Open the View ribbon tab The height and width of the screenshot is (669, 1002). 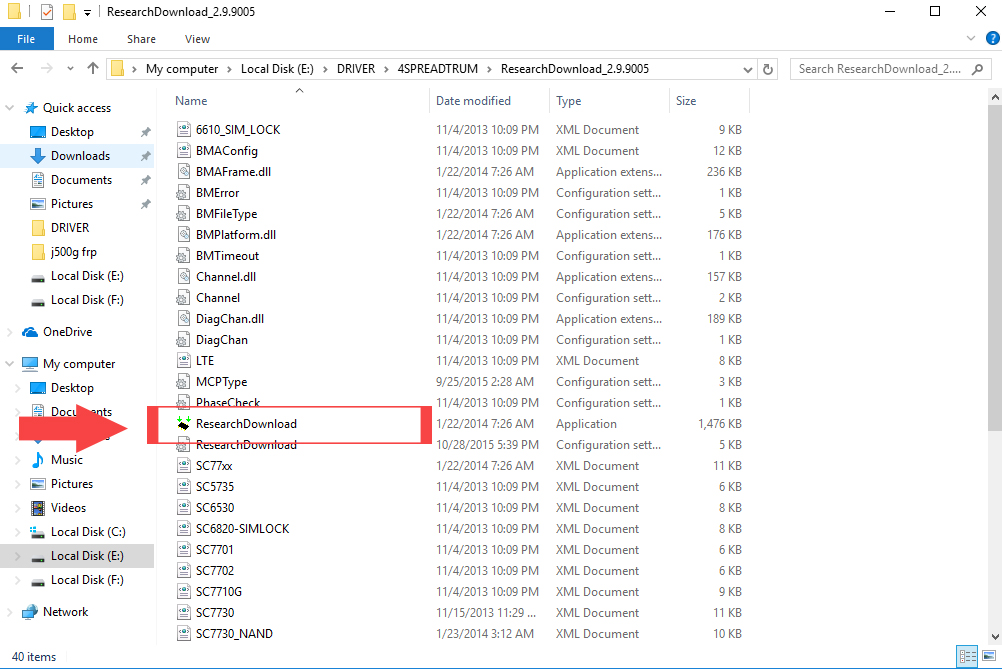click(197, 39)
